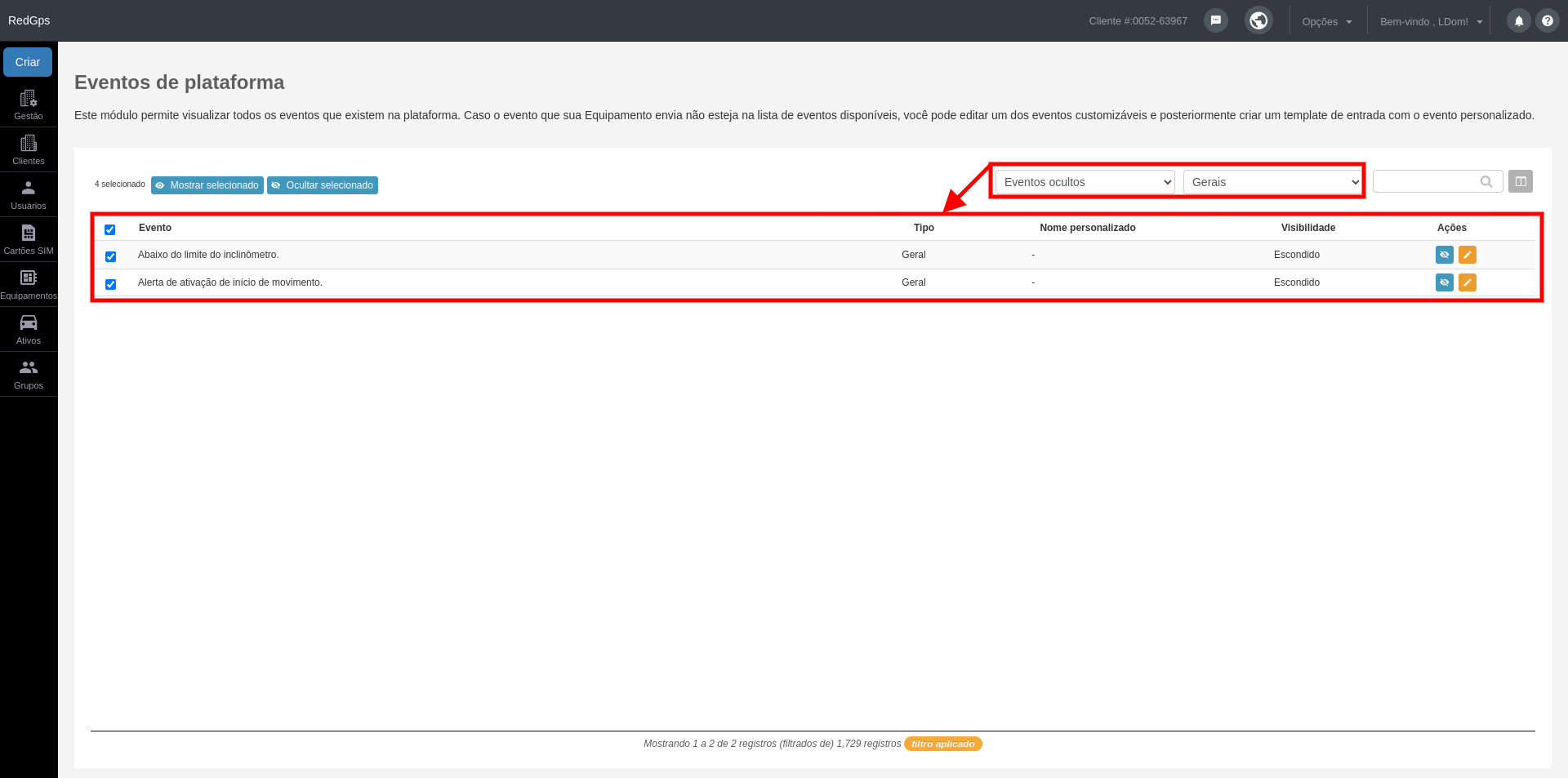Image resolution: width=1568 pixels, height=778 pixels.
Task: Click the Alerta de ativação de início de movimento text
Action: (230, 282)
